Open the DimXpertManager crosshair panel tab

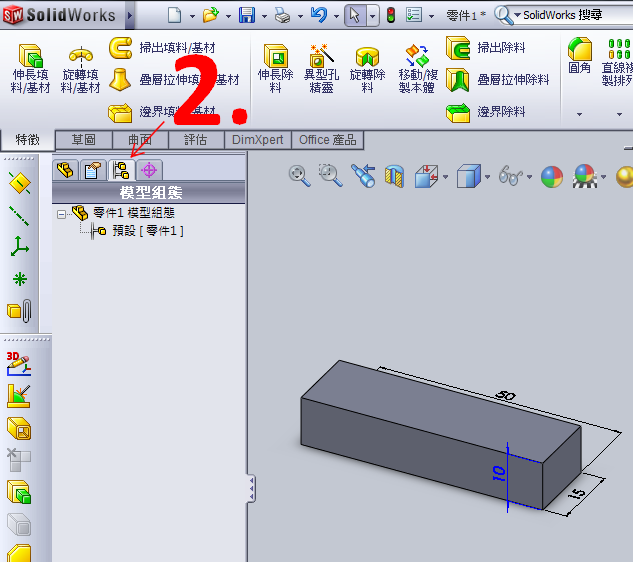(149, 170)
